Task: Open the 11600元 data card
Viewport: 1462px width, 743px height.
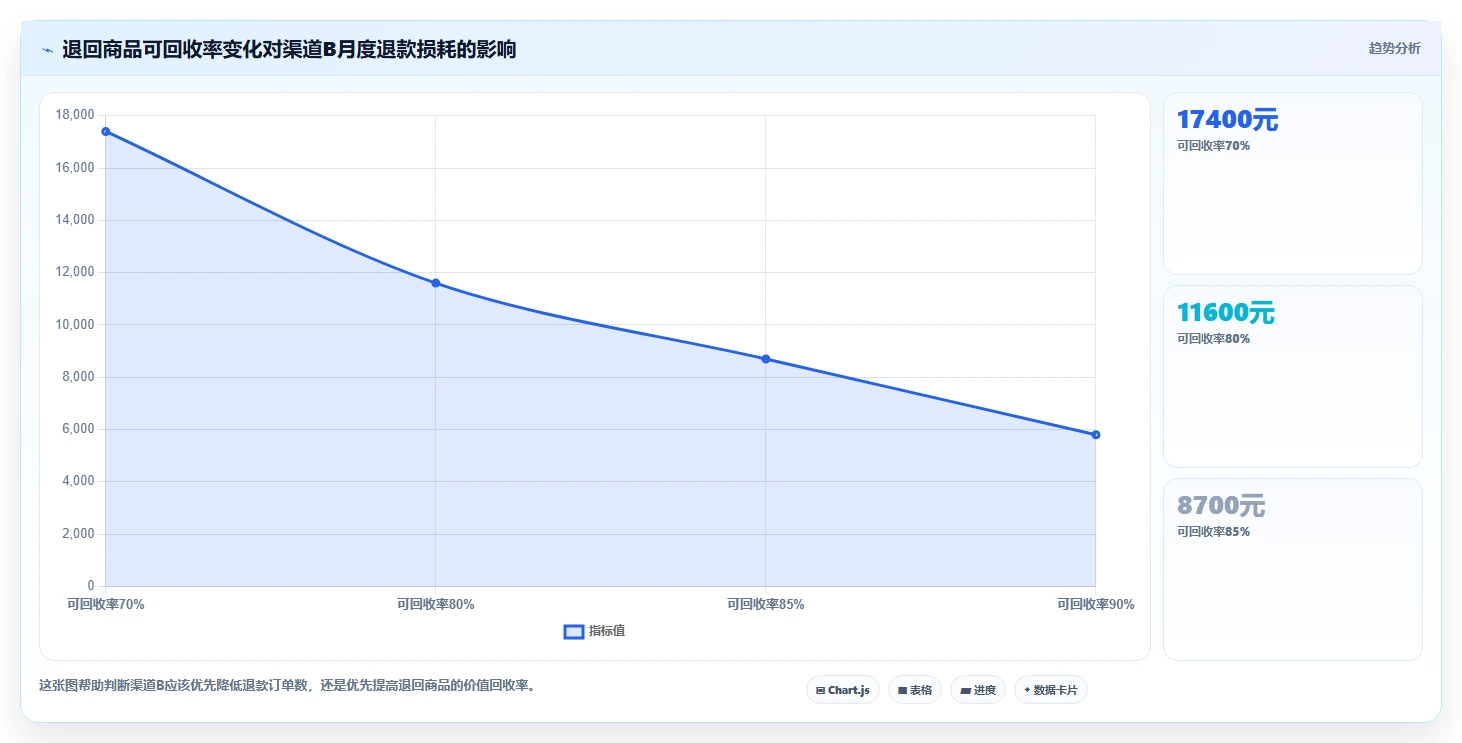Action: click(1293, 376)
